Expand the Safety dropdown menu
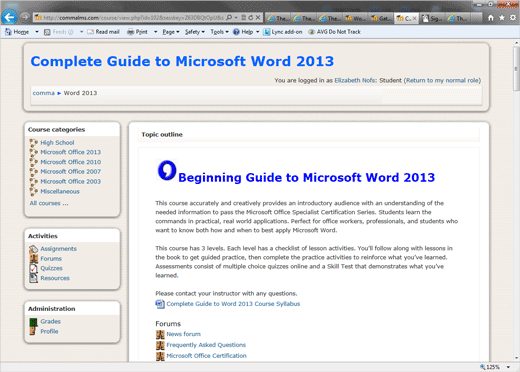The width and height of the screenshot is (520, 372). pyautogui.click(x=195, y=32)
